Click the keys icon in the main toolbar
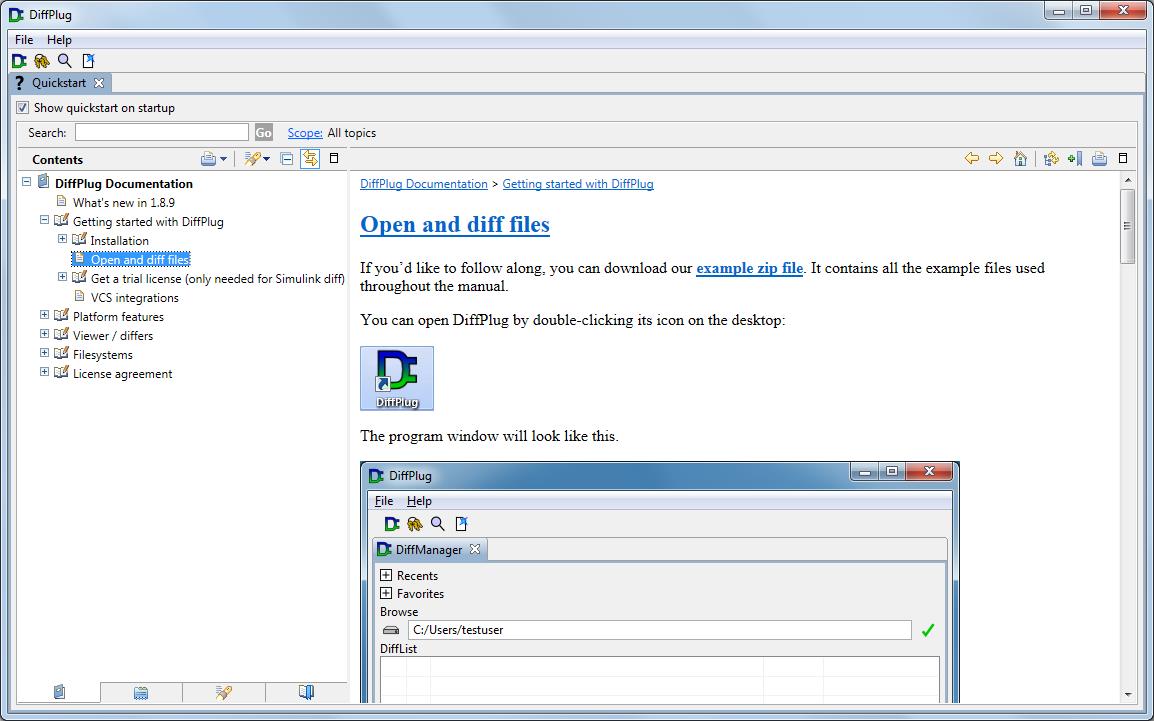1154x721 pixels. 41,61
